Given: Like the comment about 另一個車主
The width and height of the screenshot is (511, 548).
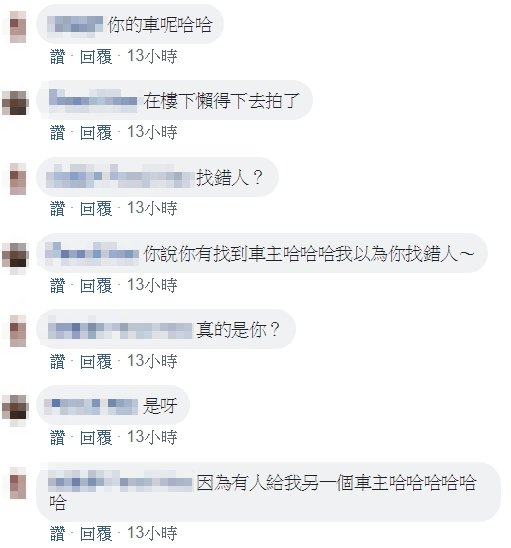Looking at the screenshot, I should coord(58,533).
